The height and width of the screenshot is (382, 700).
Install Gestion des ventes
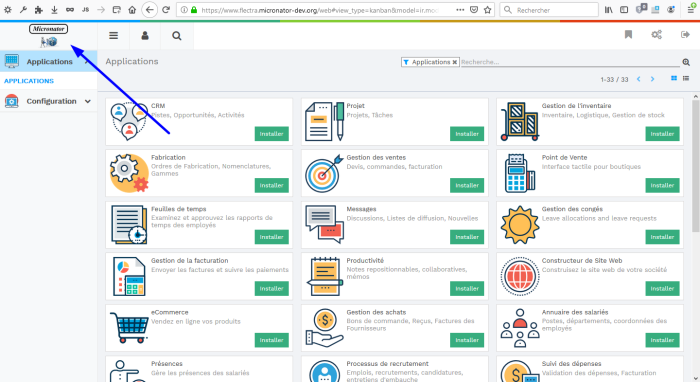click(467, 185)
